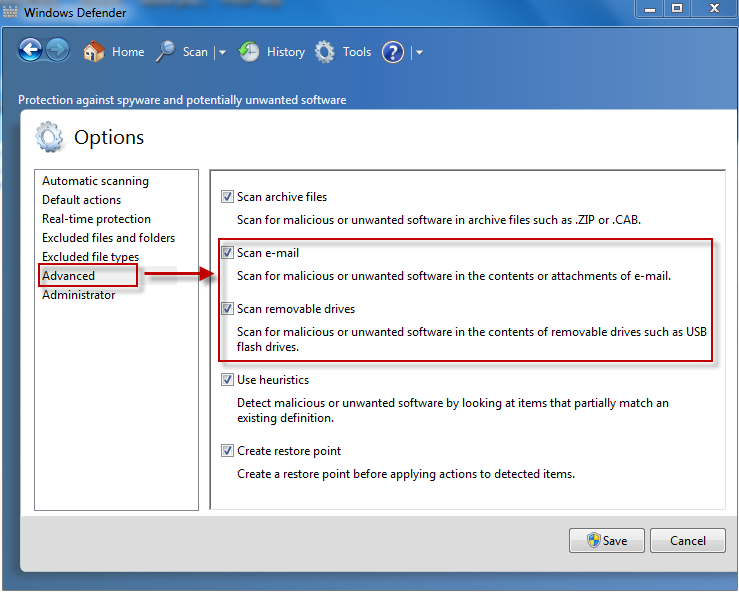Open the Administrator options category
Image resolution: width=739 pixels, height=592 pixels.
(x=79, y=295)
